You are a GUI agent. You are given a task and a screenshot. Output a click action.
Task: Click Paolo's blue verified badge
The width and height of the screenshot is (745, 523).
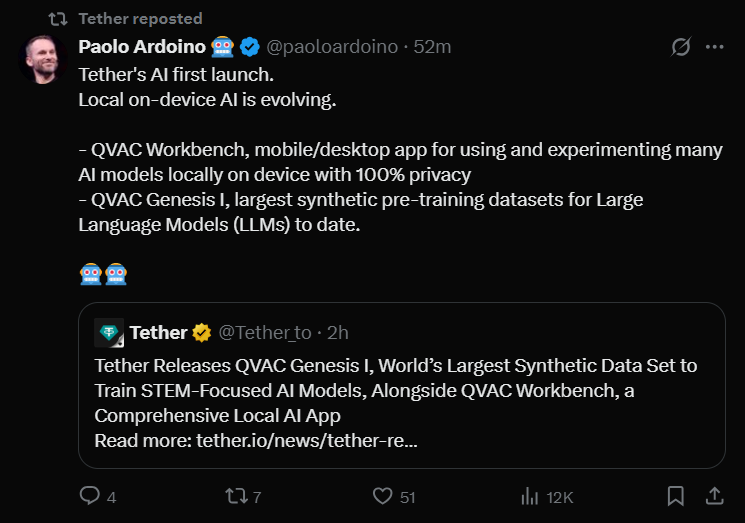(x=250, y=47)
